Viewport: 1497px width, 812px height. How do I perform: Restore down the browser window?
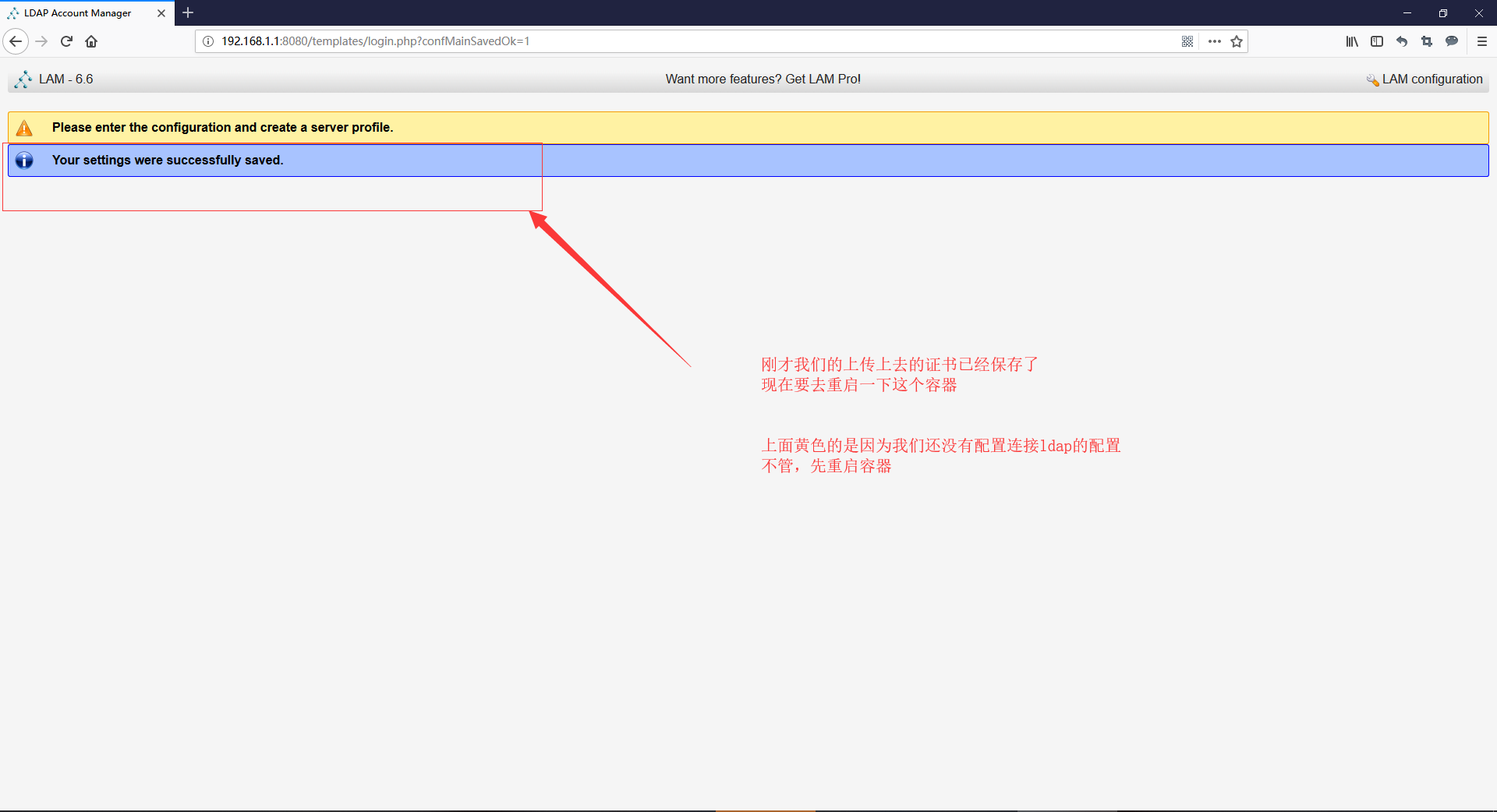[x=1443, y=12]
